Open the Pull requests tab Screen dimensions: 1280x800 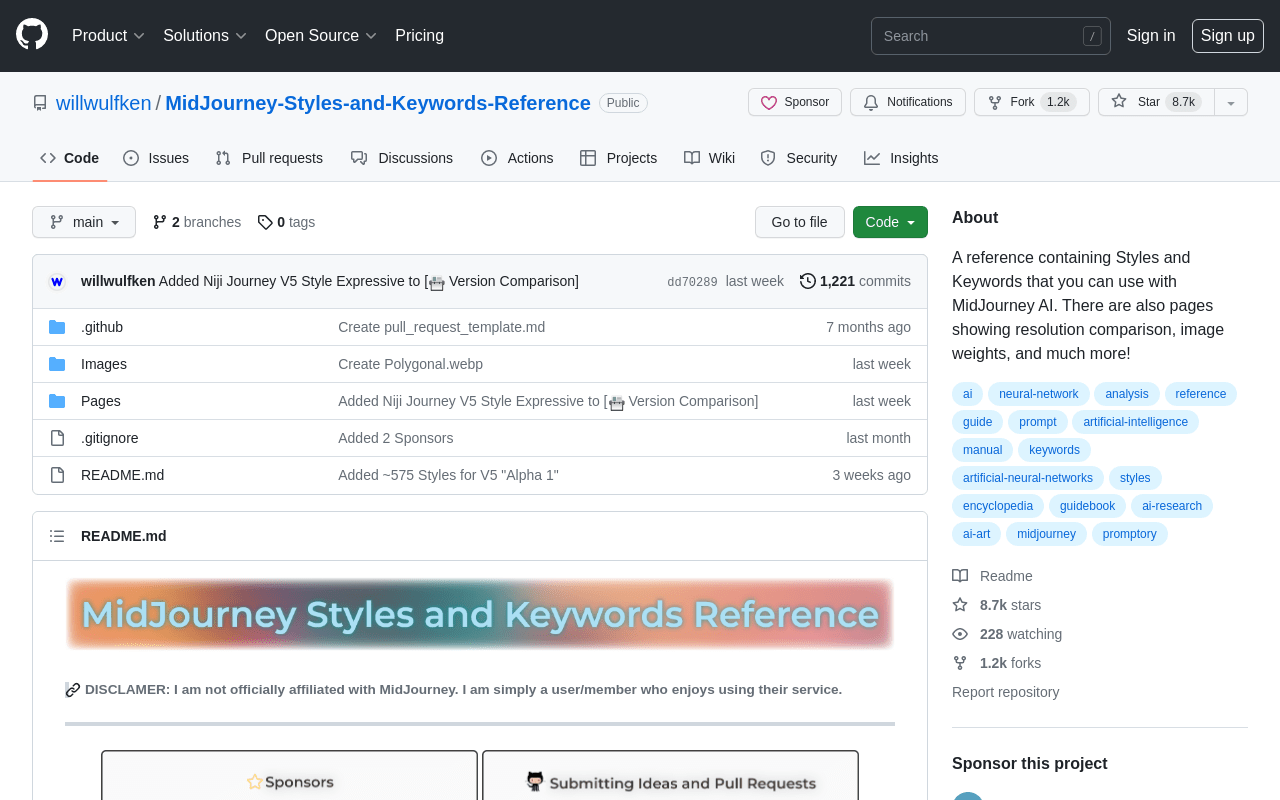pyautogui.click(x=269, y=158)
